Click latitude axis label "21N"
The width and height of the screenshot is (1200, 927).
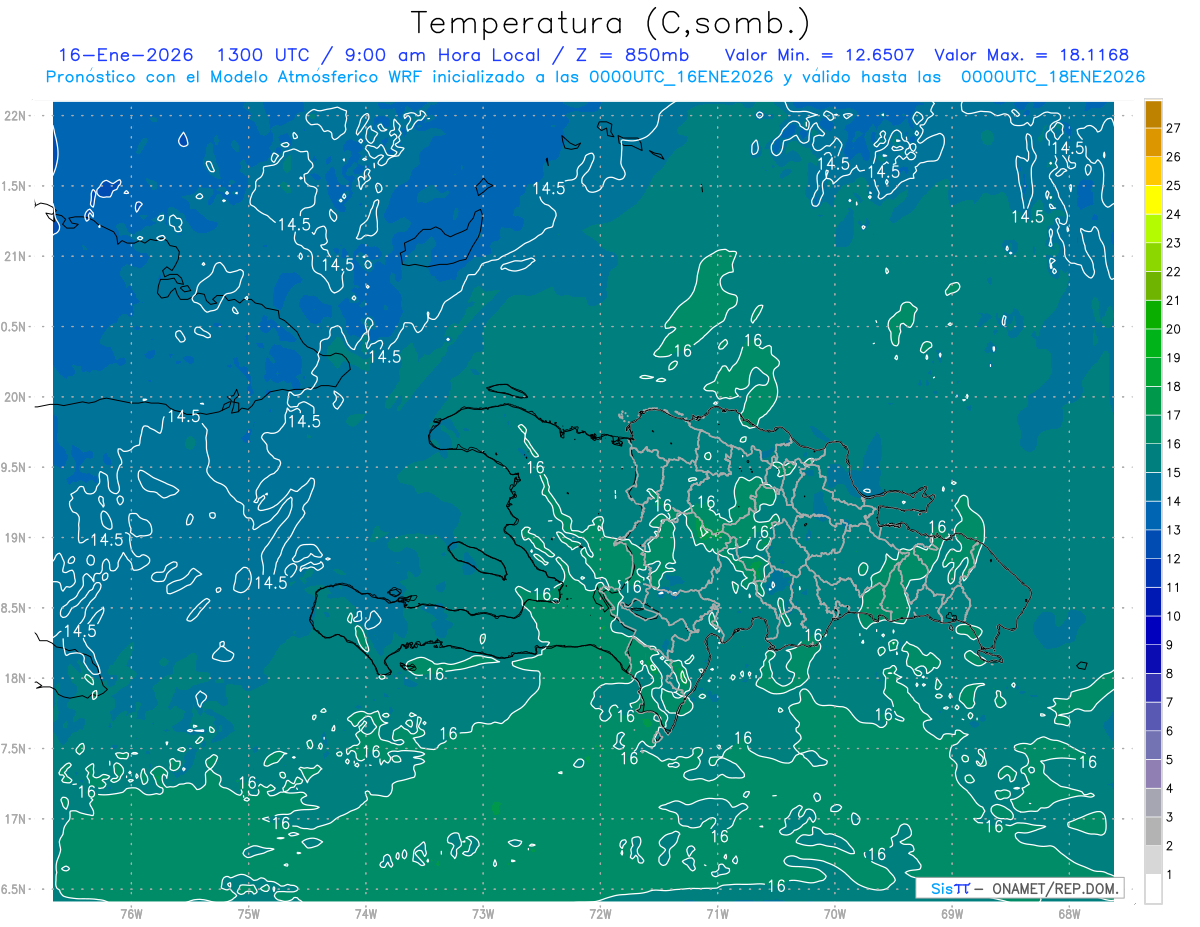point(14,256)
